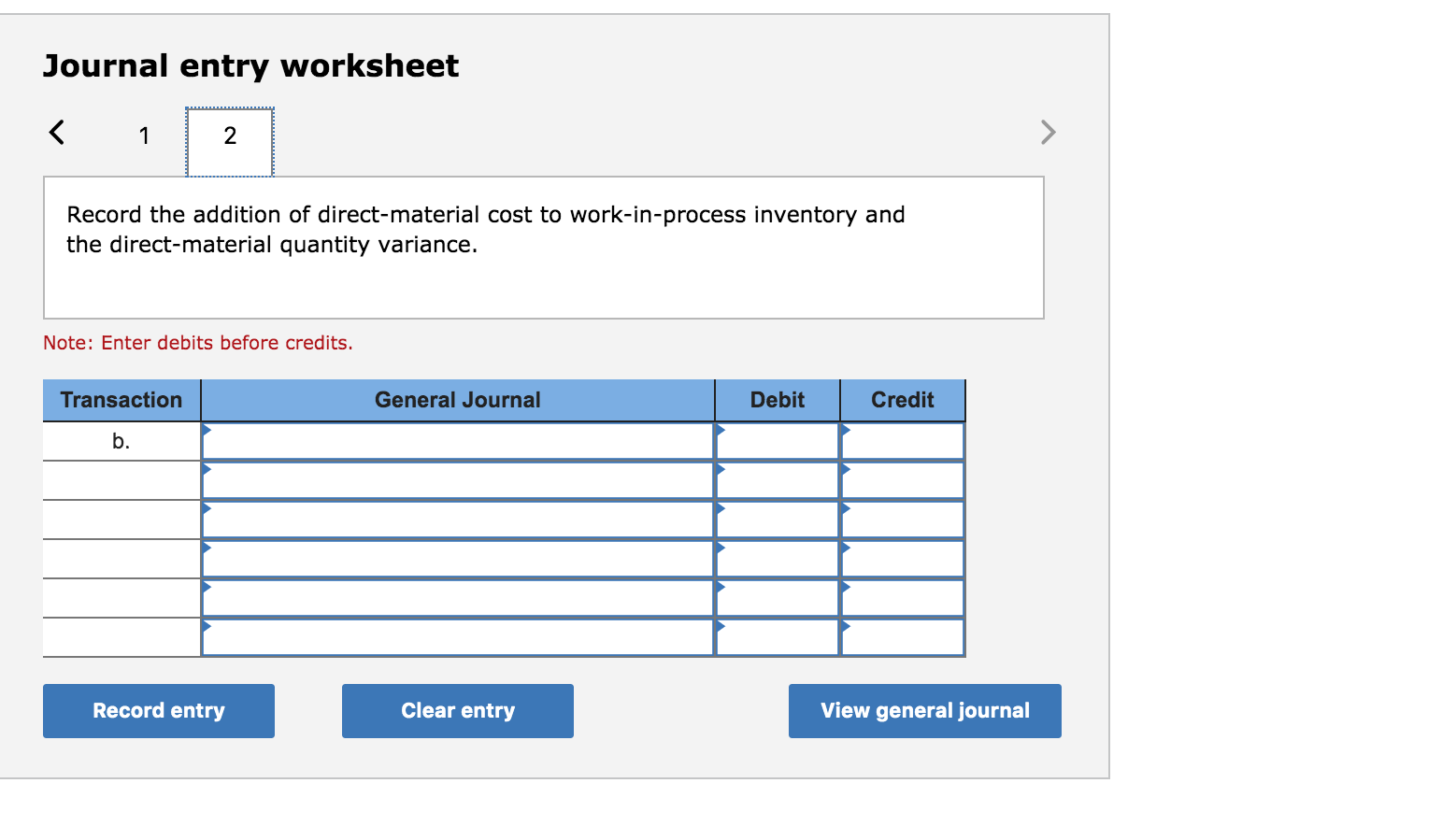Image resolution: width=1456 pixels, height=826 pixels.
Task: Switch to journal entry tab 1
Action: click(x=144, y=135)
